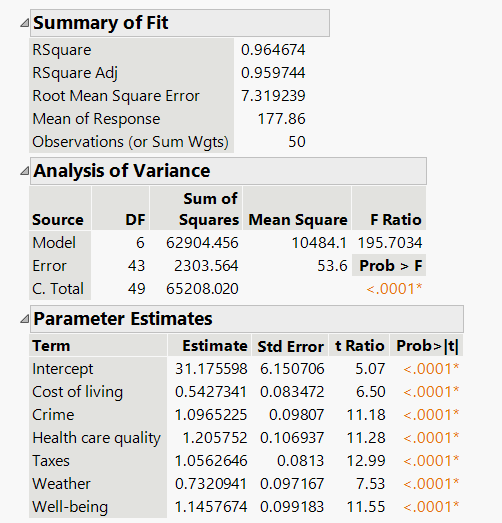Select the Health care quality term
This screenshot has height=523, width=502.
pyautogui.click(x=96, y=438)
